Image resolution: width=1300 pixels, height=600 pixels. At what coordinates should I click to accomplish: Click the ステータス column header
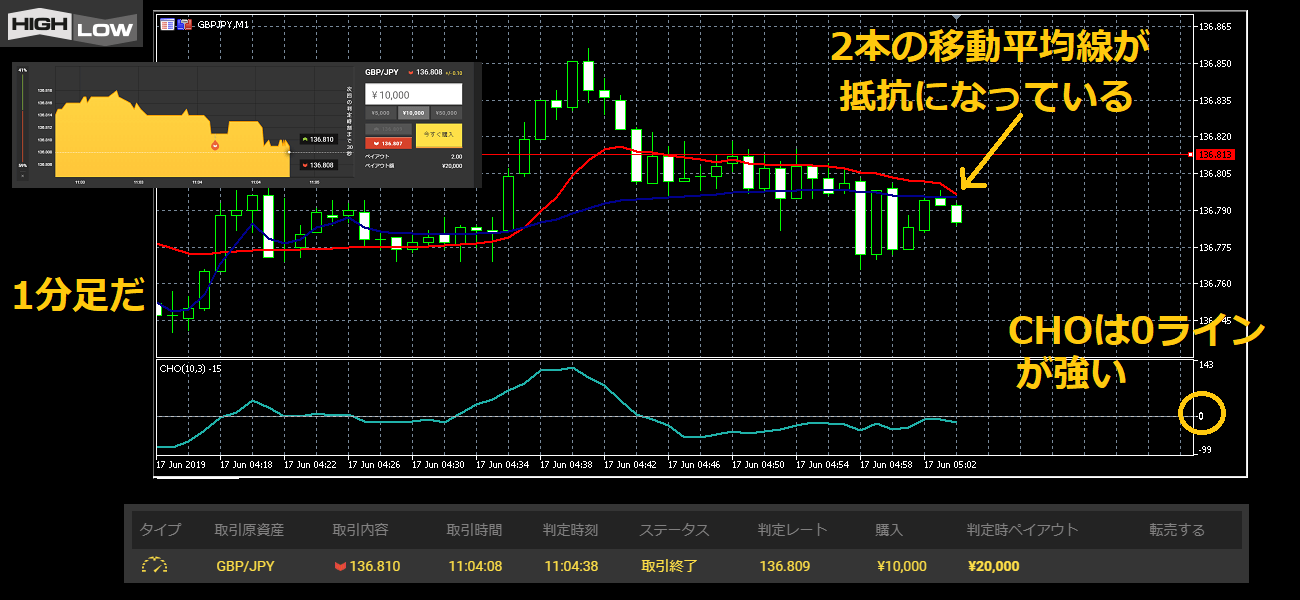(x=673, y=530)
